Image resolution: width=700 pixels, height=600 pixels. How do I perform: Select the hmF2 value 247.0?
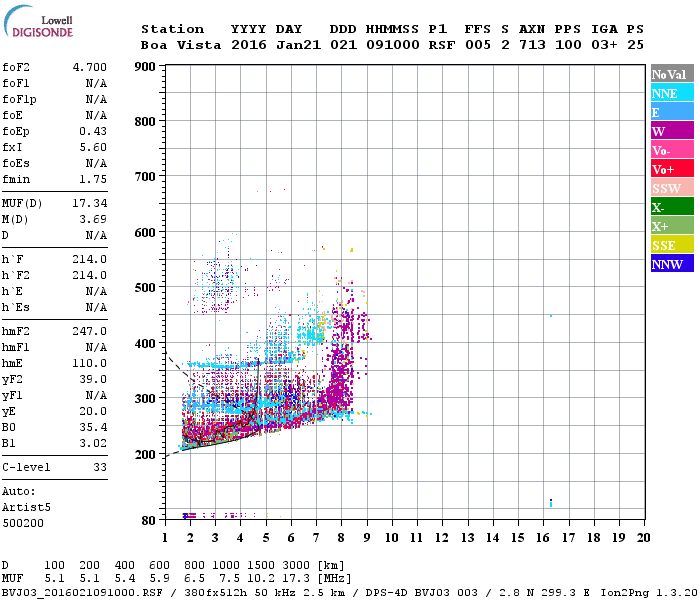(x=90, y=332)
